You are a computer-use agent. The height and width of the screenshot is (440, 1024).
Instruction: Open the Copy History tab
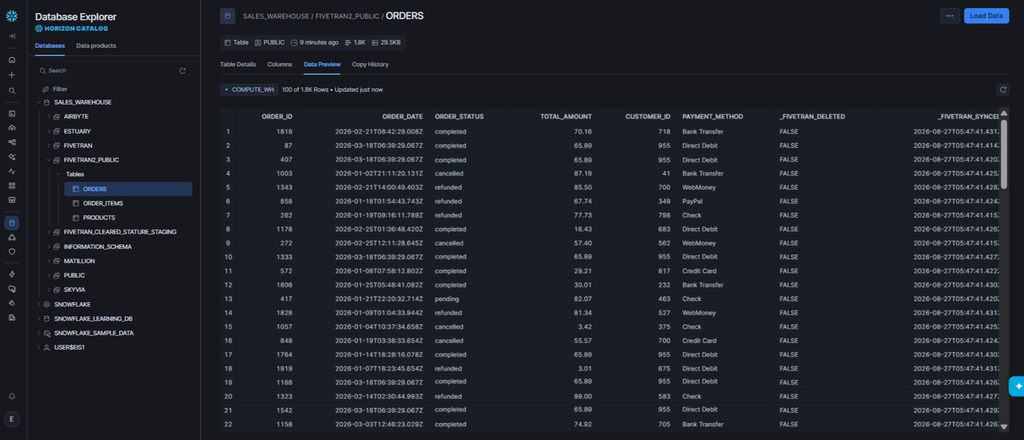click(370, 65)
